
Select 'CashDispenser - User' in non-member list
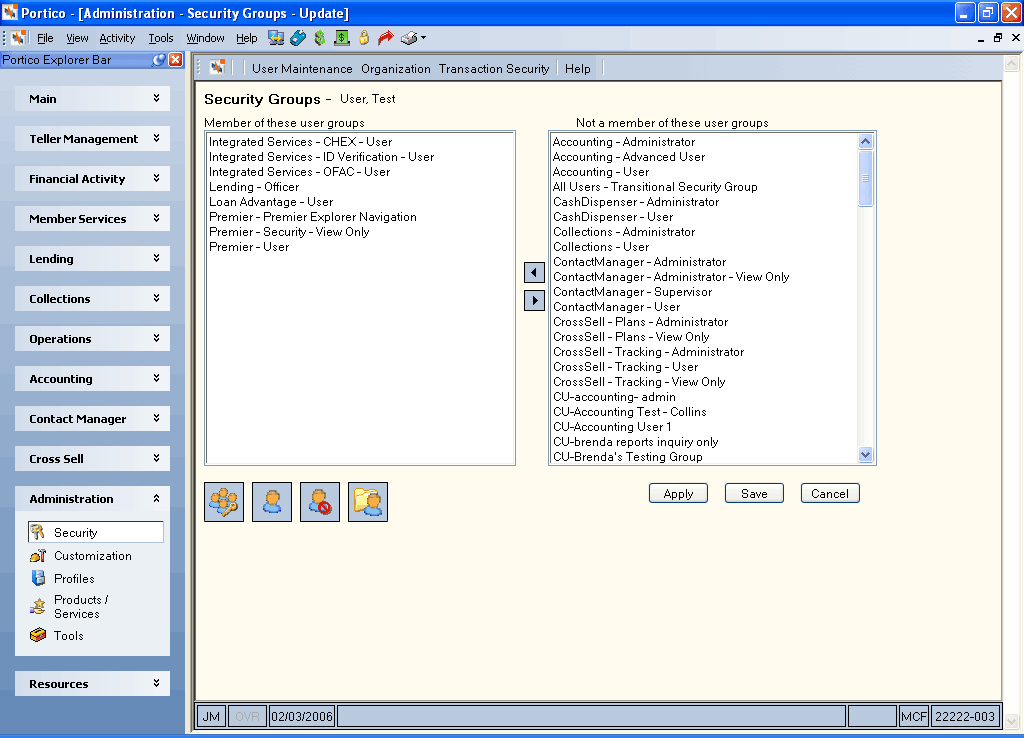pyautogui.click(x=613, y=217)
